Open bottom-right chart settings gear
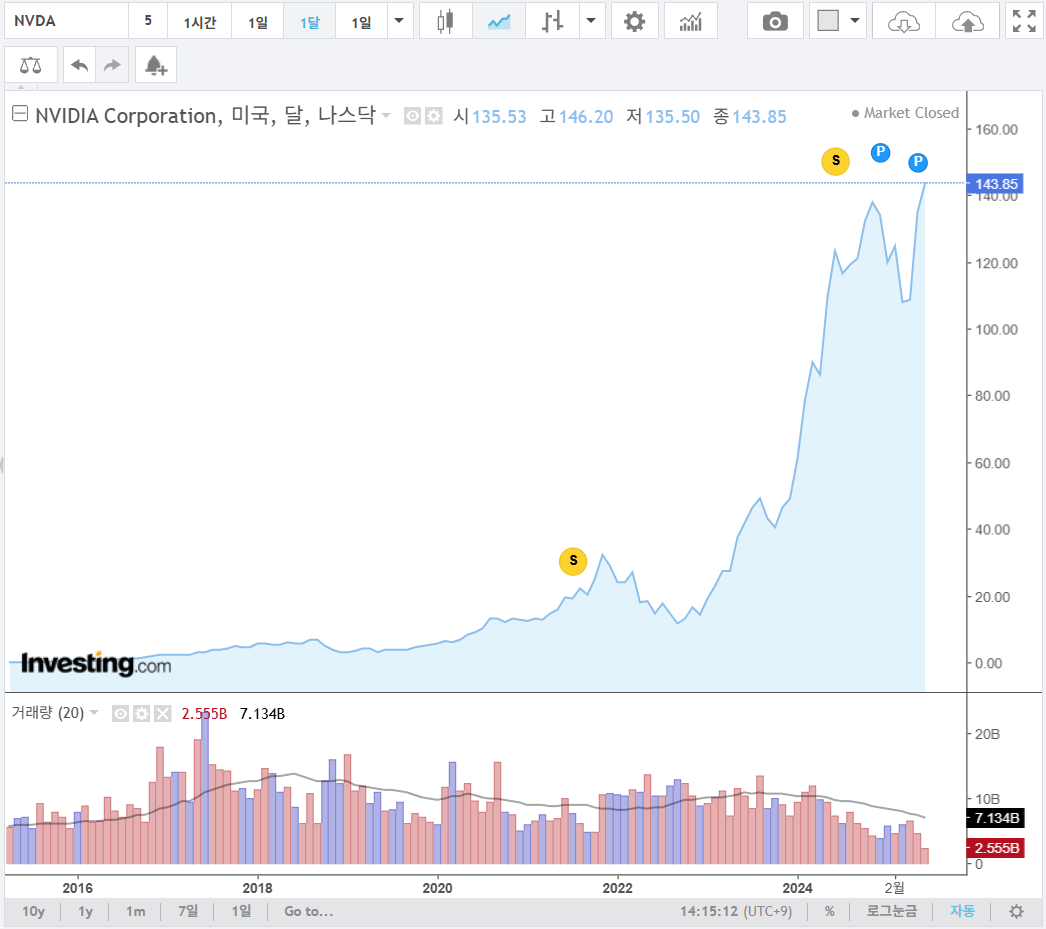The height and width of the screenshot is (929, 1046). (1016, 912)
